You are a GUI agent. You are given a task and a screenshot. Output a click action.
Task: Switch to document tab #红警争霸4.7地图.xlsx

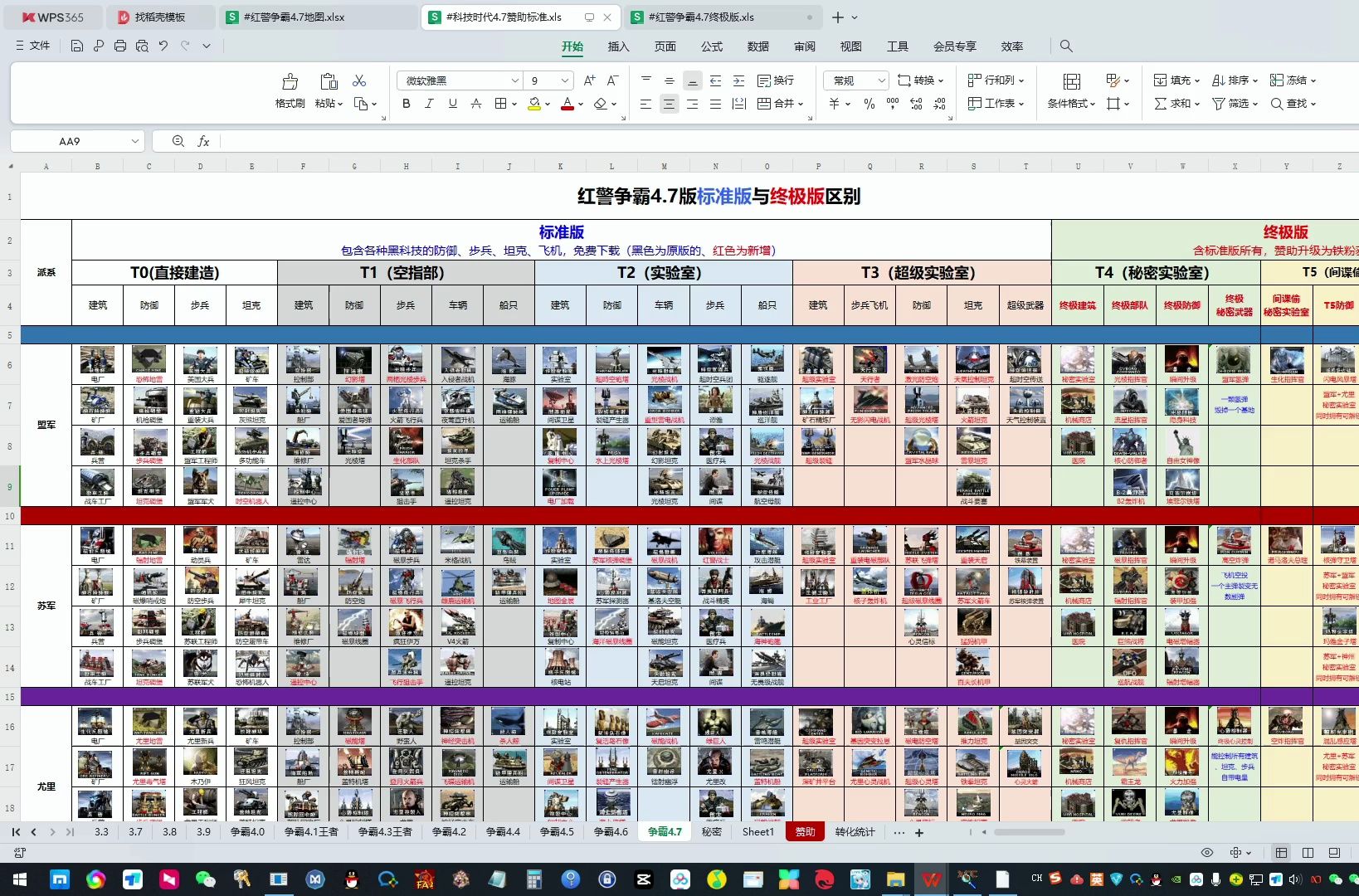tap(319, 17)
